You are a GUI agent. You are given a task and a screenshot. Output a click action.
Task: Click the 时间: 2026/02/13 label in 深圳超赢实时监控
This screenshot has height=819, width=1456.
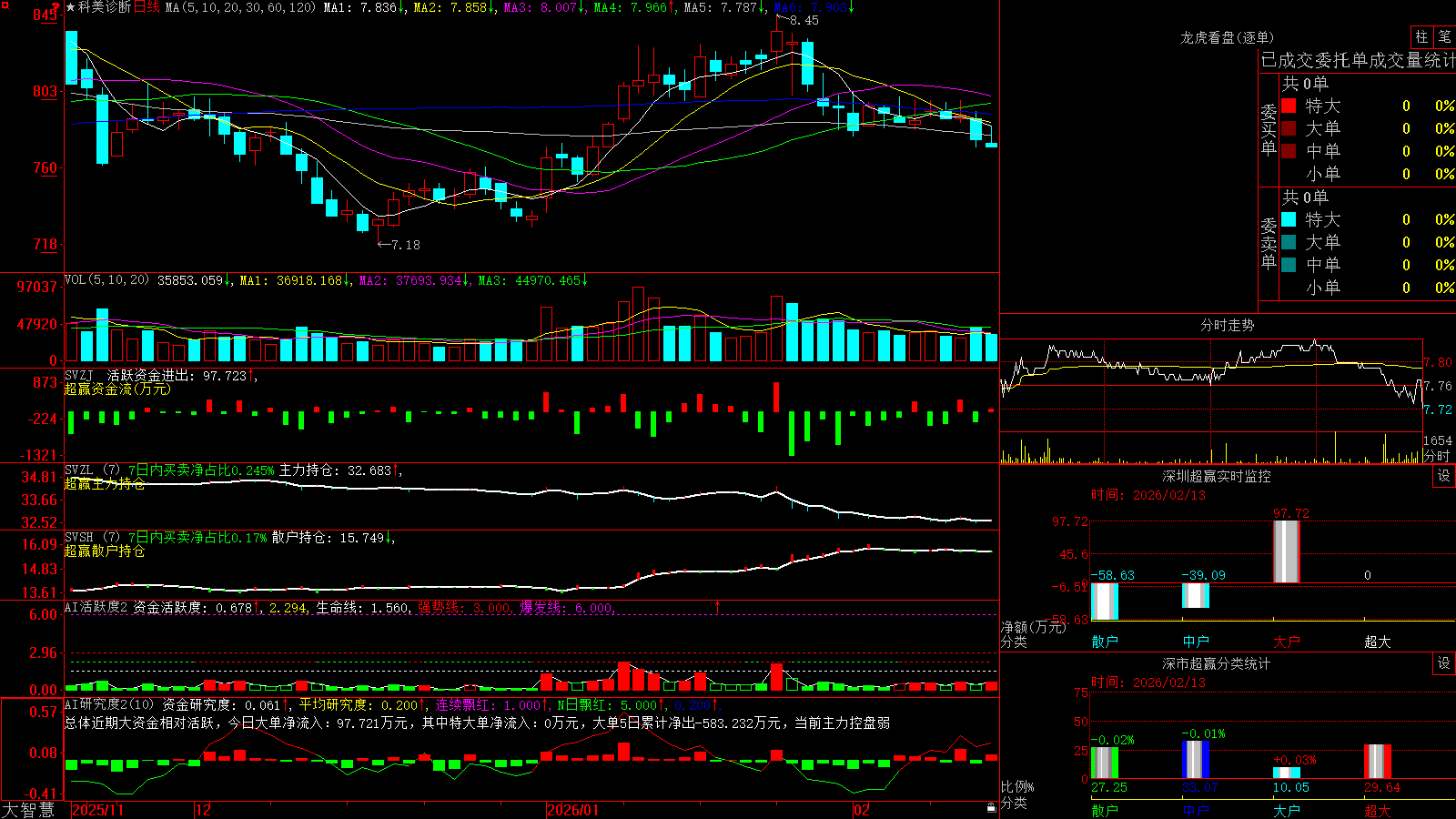coord(1148,495)
